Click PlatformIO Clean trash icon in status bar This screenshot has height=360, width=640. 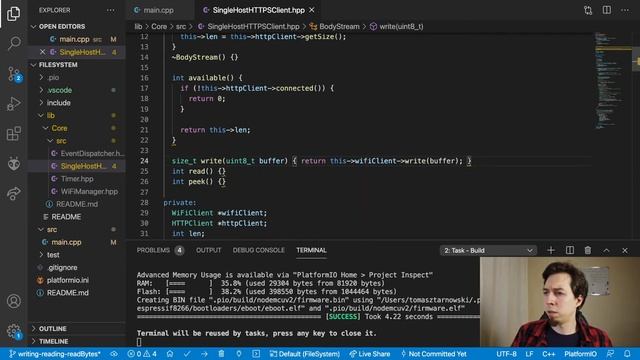[x=221, y=354]
